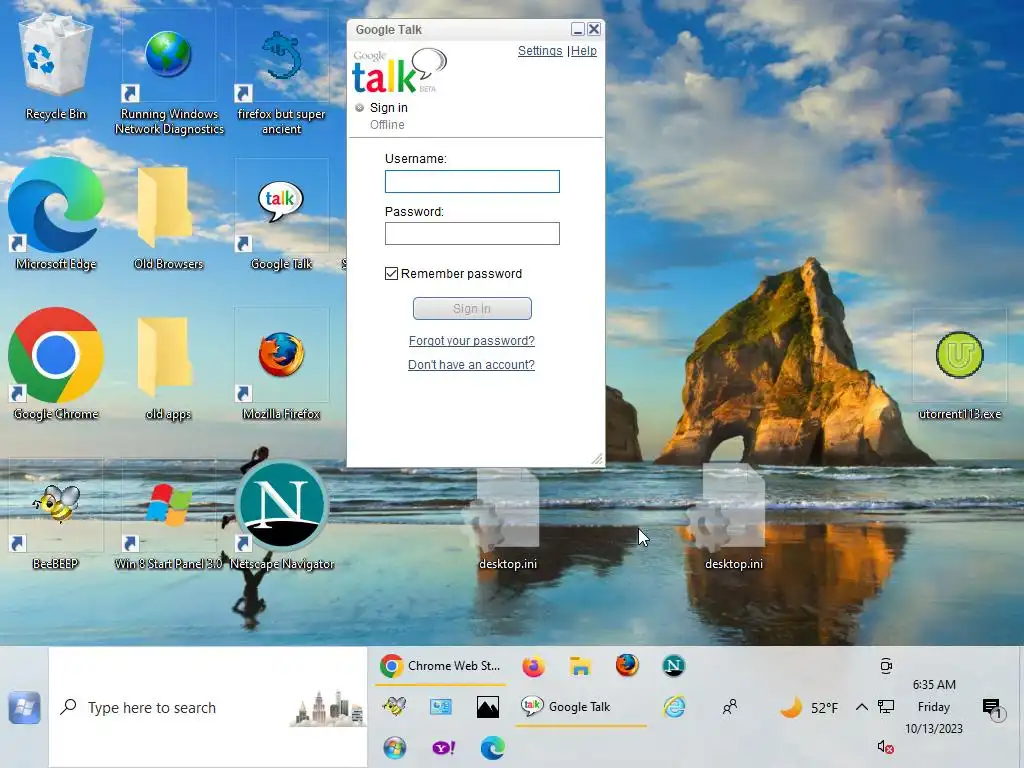
Task: Uncheck Remember password checkbox
Action: (x=391, y=274)
